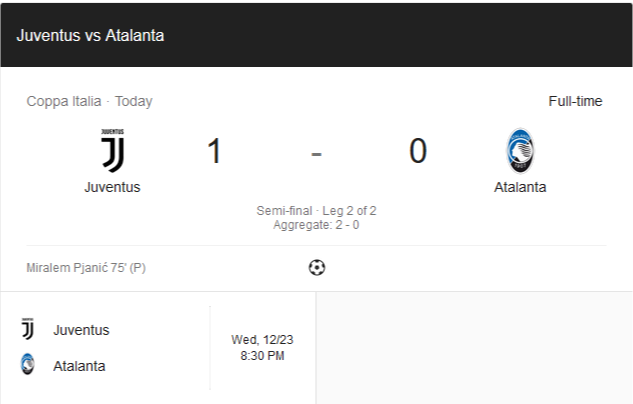The image size is (633, 404).
Task: Click Miralem Pjanić 75' penalty scorer
Action: (x=86, y=268)
